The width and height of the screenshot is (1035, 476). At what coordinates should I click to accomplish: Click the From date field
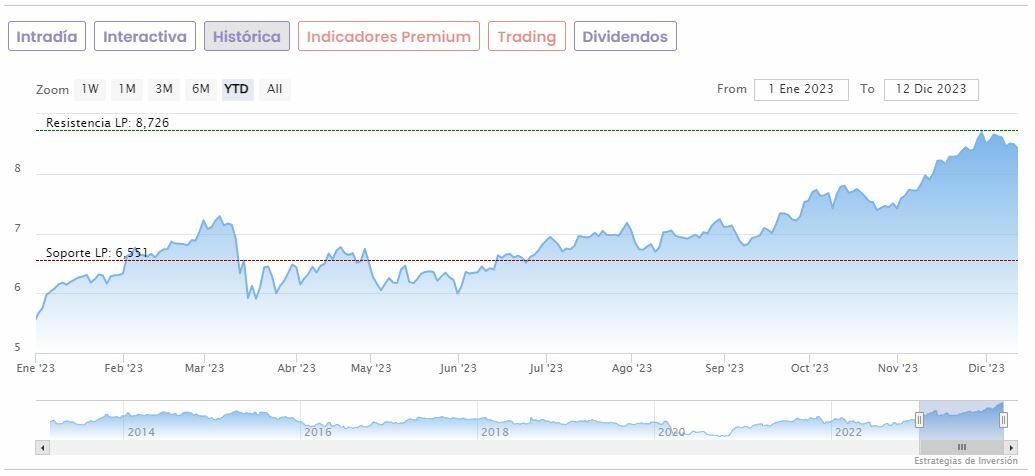click(801, 89)
